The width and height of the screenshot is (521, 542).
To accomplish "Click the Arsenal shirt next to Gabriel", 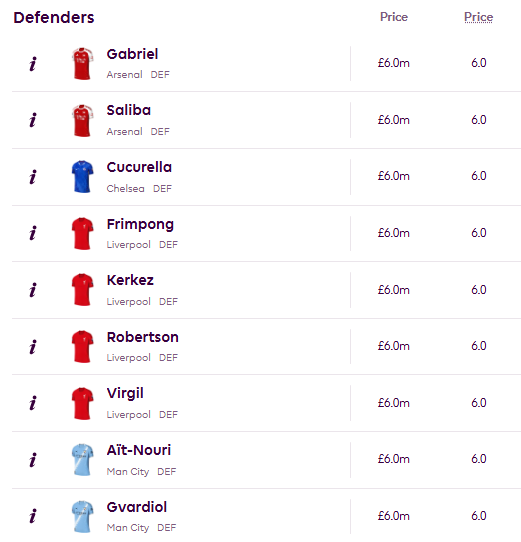I will (x=82, y=64).
